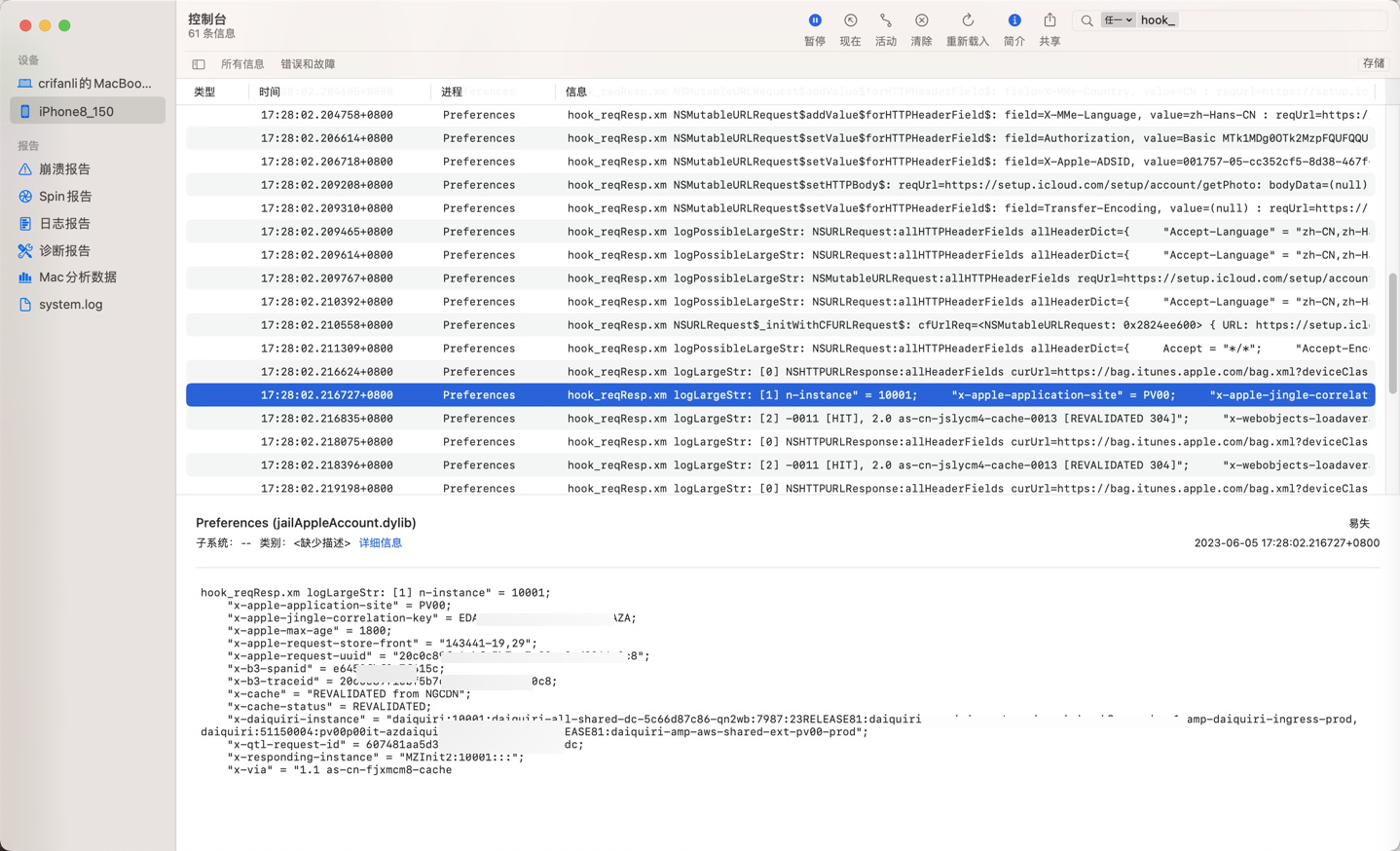Viewport: 1400px width, 851px height.
Task: Select log row at 17:28:02.218396
Action: pos(780,465)
